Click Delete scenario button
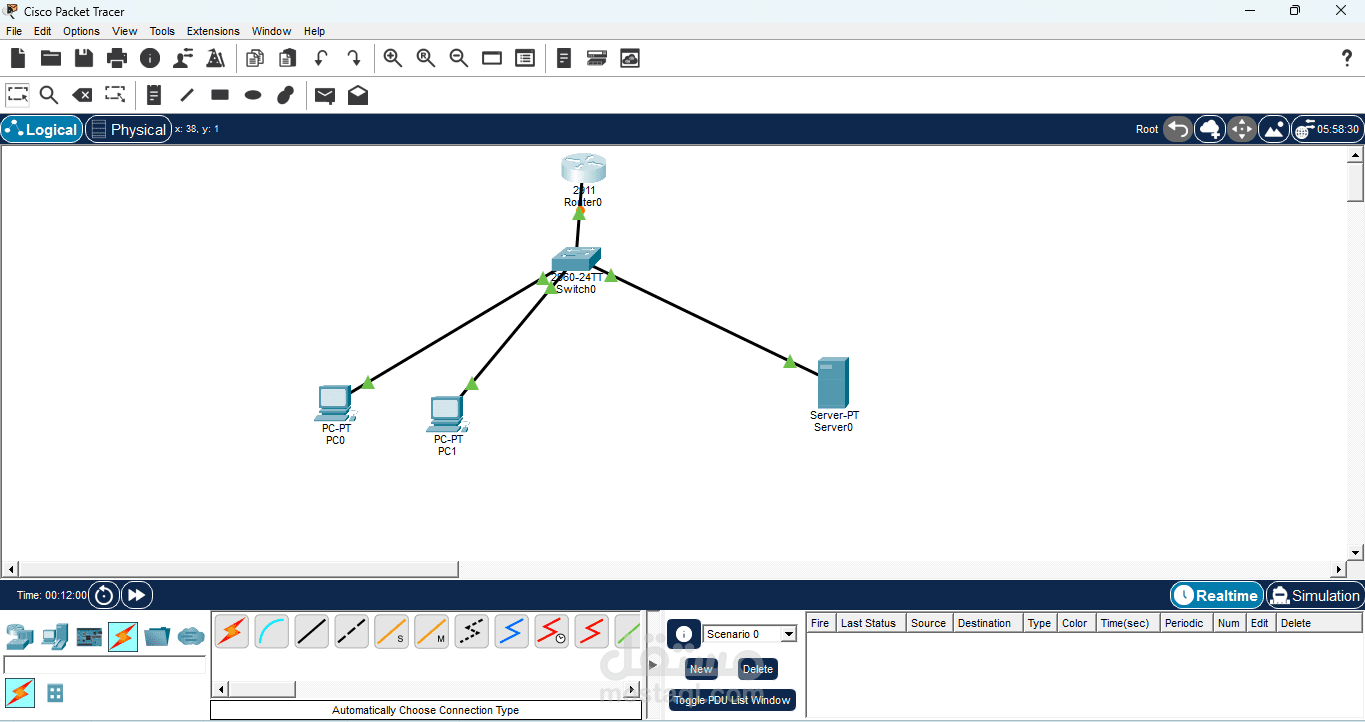Screen dimensions: 1365x722 (758, 669)
